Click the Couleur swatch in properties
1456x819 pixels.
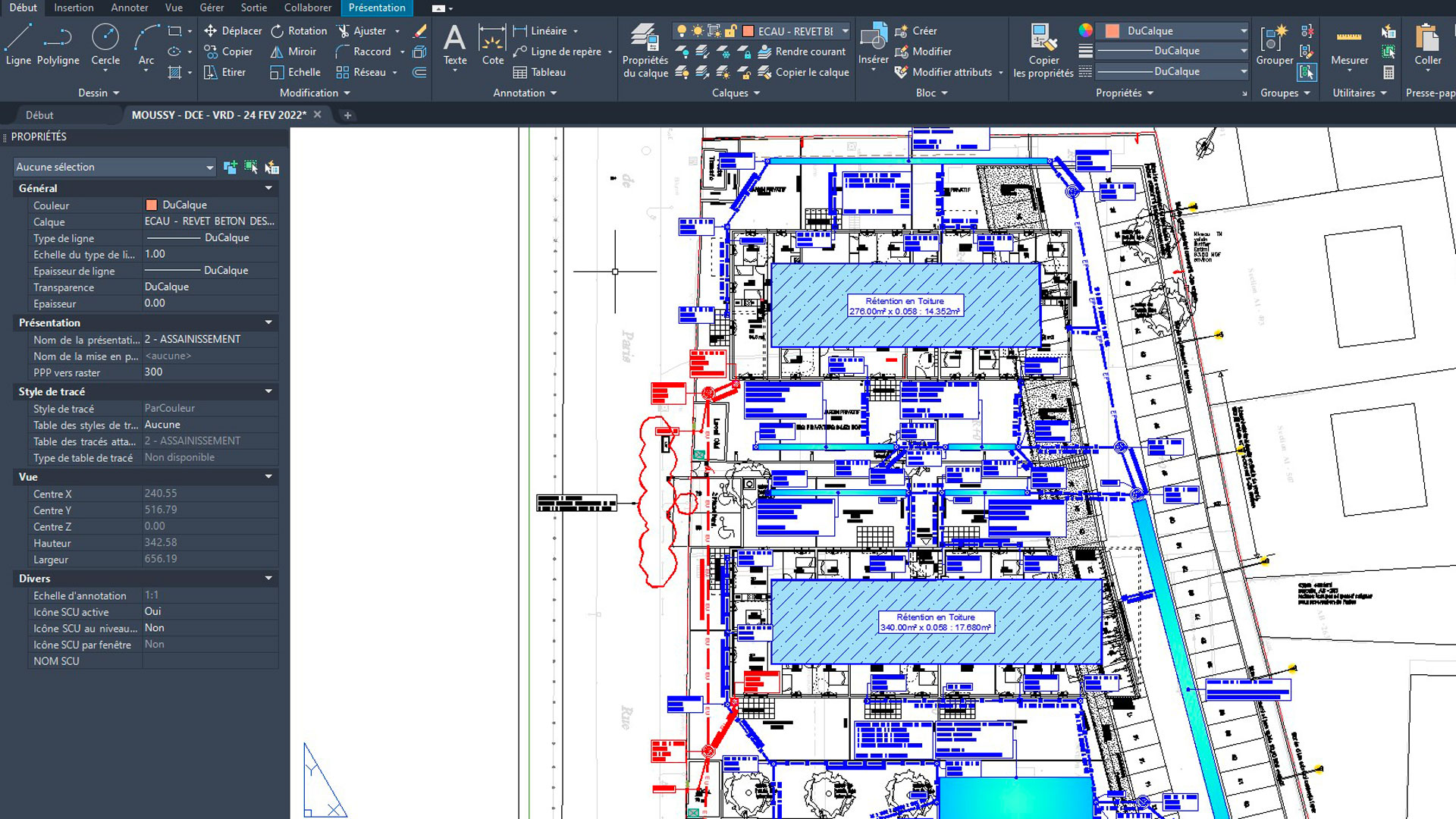pyautogui.click(x=151, y=205)
